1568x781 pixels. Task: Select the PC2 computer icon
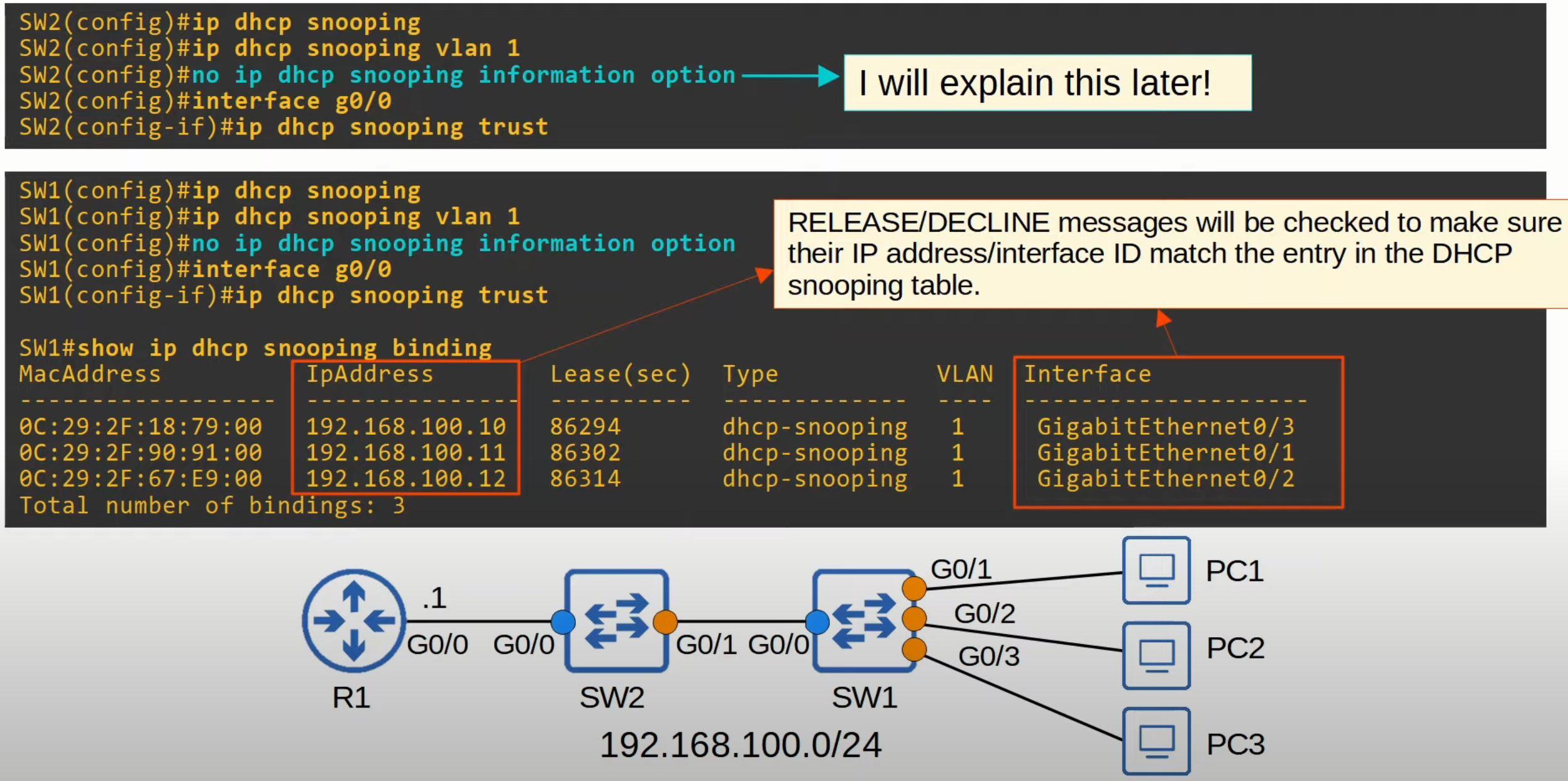click(1156, 655)
